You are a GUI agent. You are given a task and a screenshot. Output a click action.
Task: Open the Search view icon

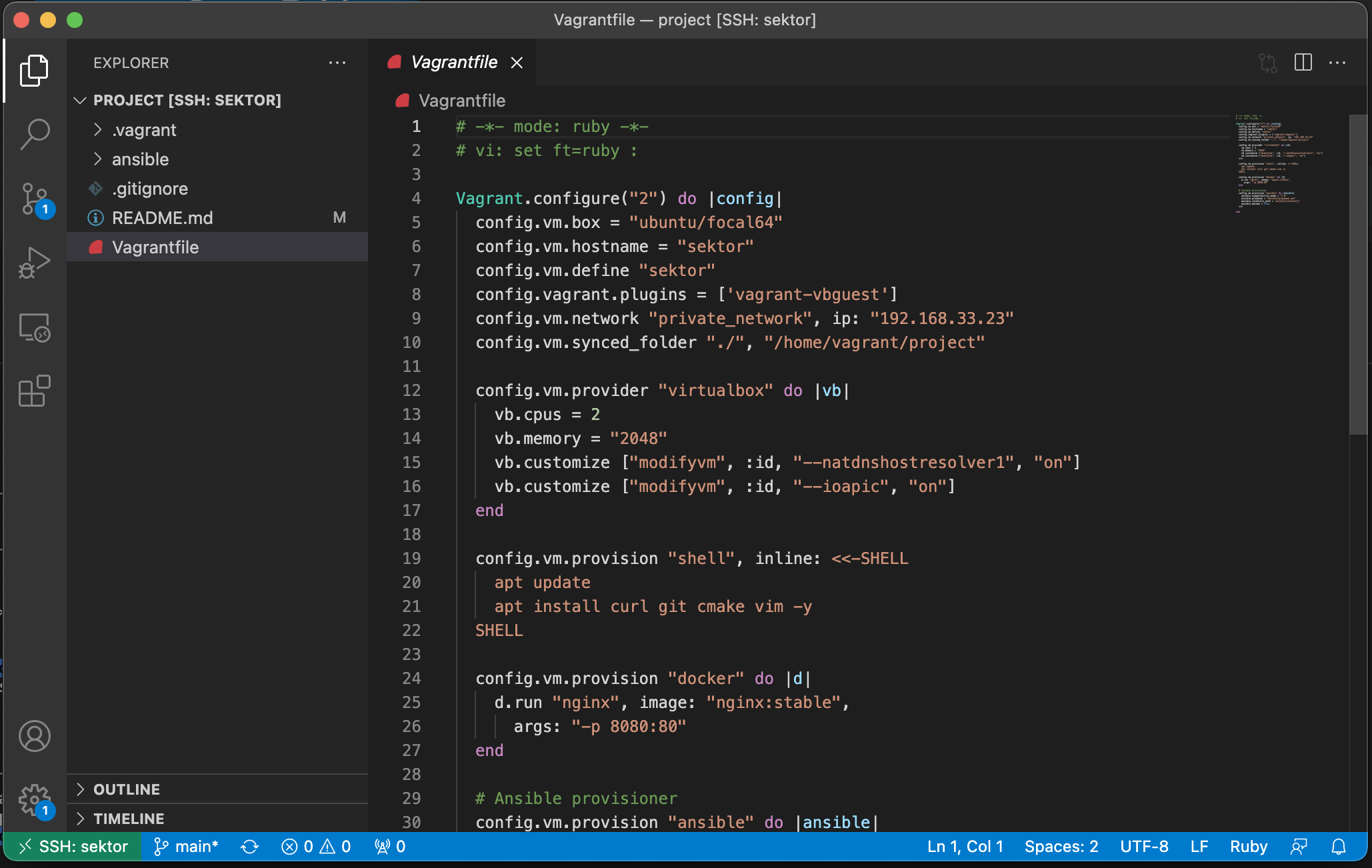34,134
